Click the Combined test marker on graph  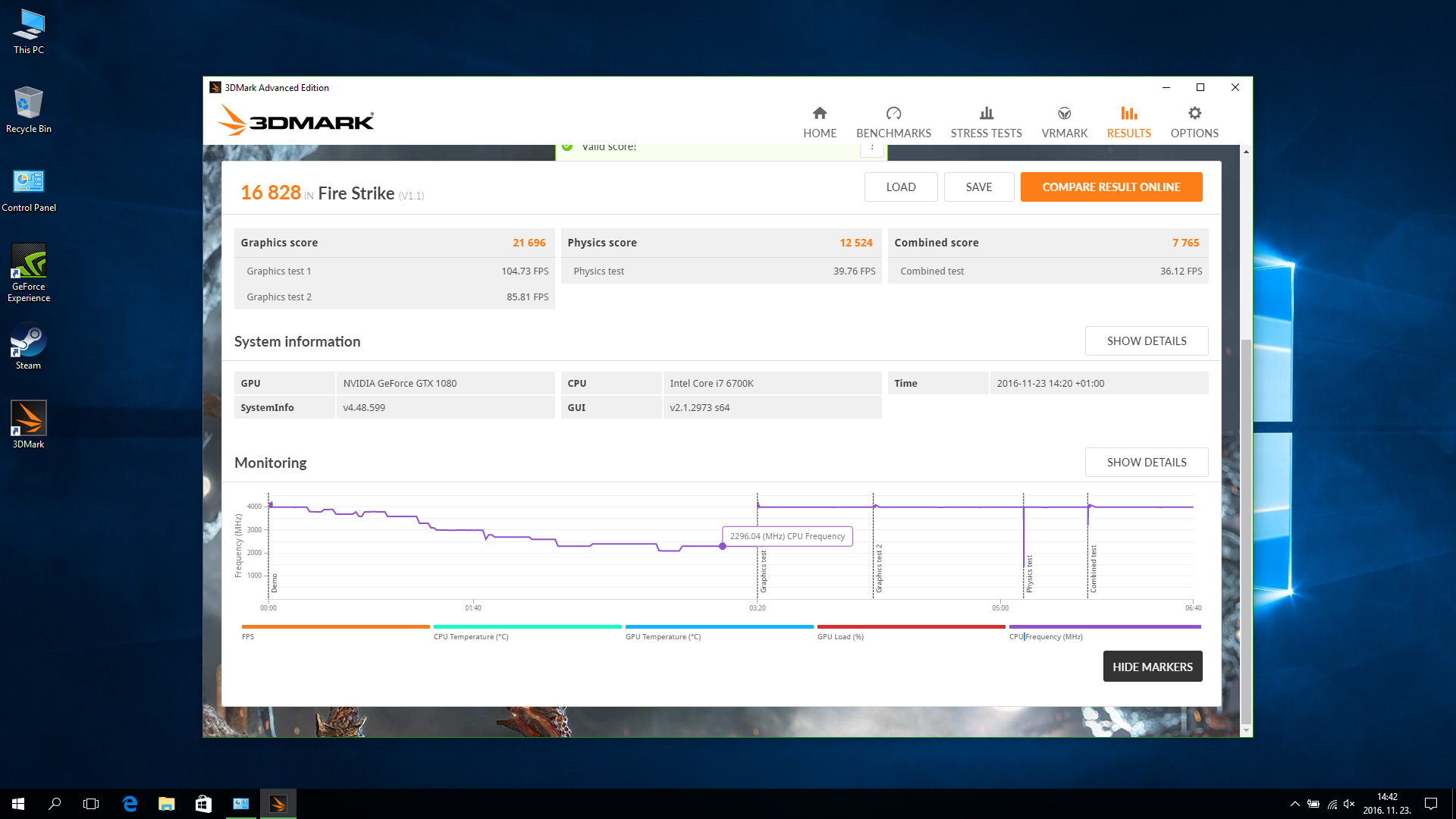click(x=1093, y=569)
